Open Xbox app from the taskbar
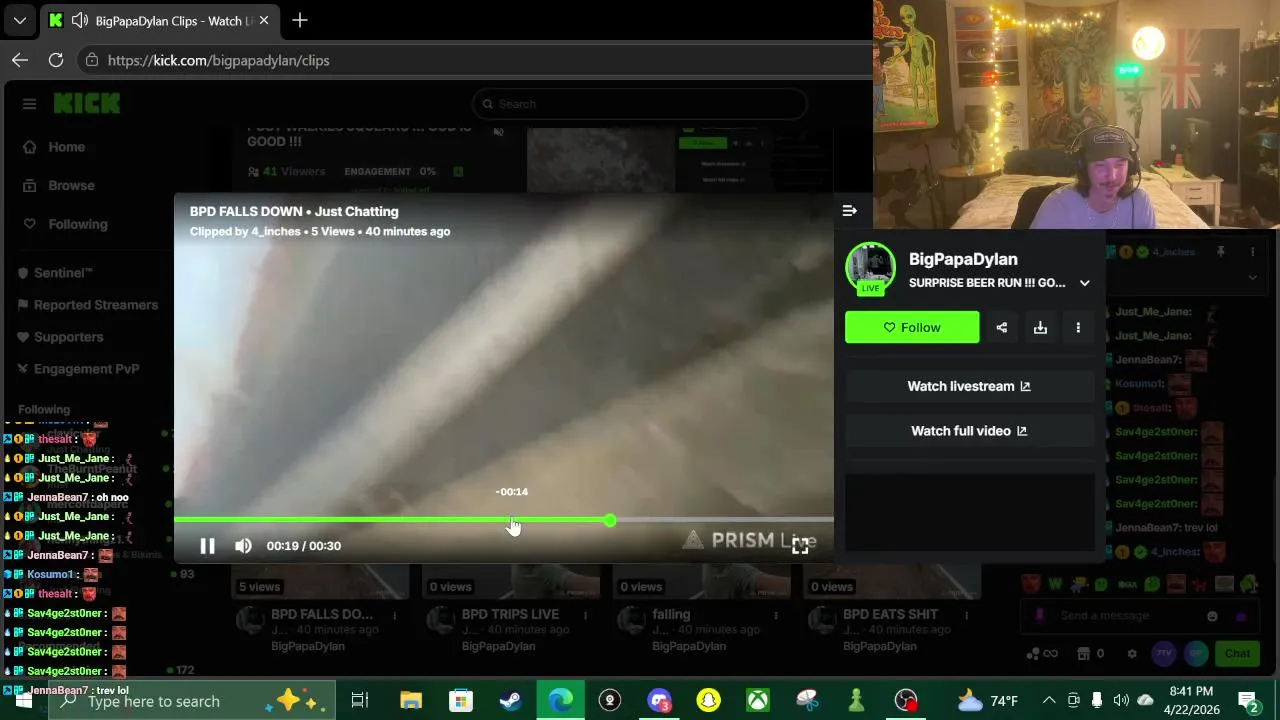 (758, 701)
